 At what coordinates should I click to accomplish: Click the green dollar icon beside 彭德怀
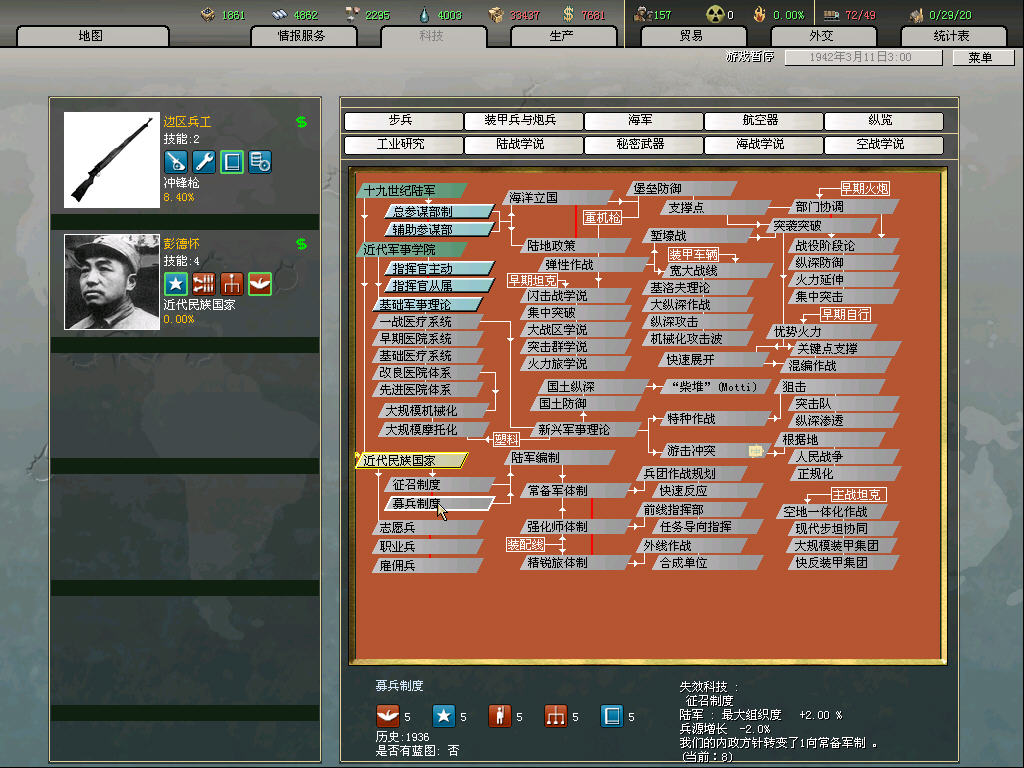coord(301,244)
